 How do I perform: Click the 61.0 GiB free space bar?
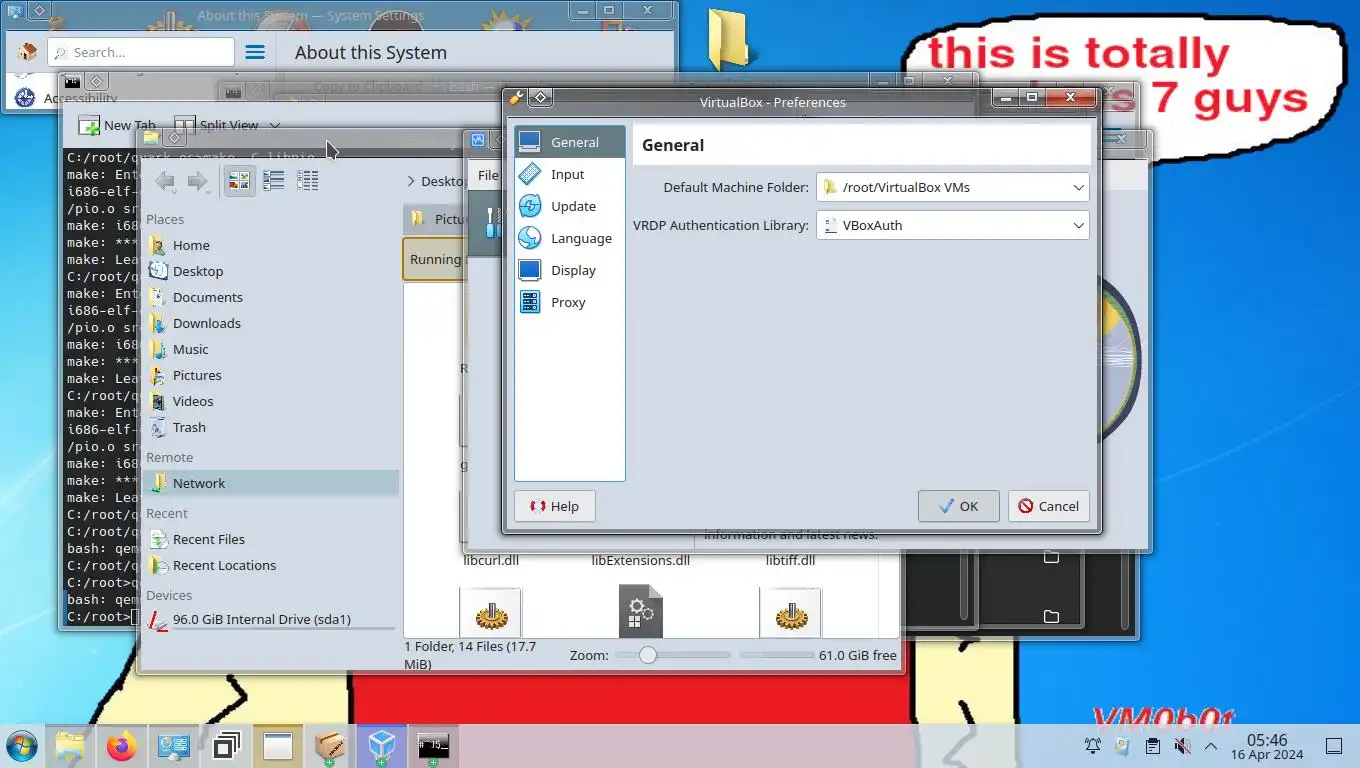tap(776, 655)
